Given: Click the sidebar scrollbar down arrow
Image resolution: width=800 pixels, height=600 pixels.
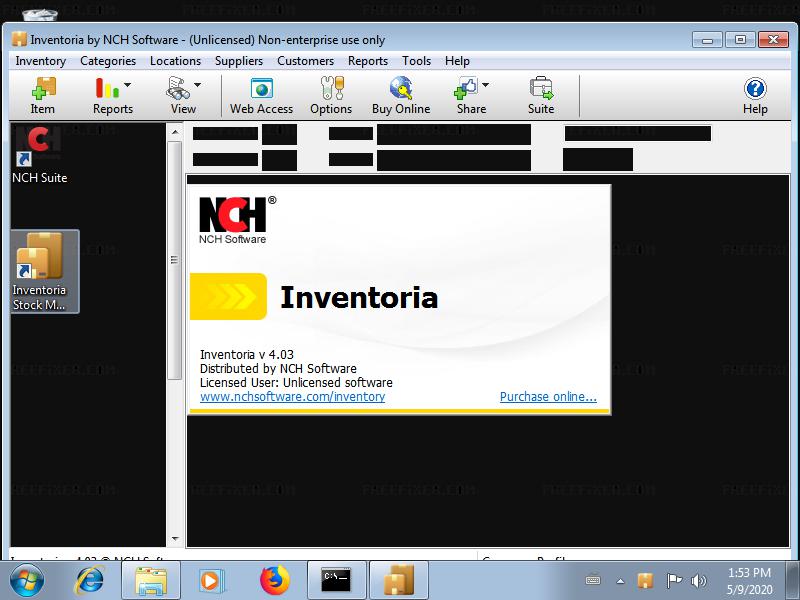Looking at the screenshot, I should [x=175, y=539].
